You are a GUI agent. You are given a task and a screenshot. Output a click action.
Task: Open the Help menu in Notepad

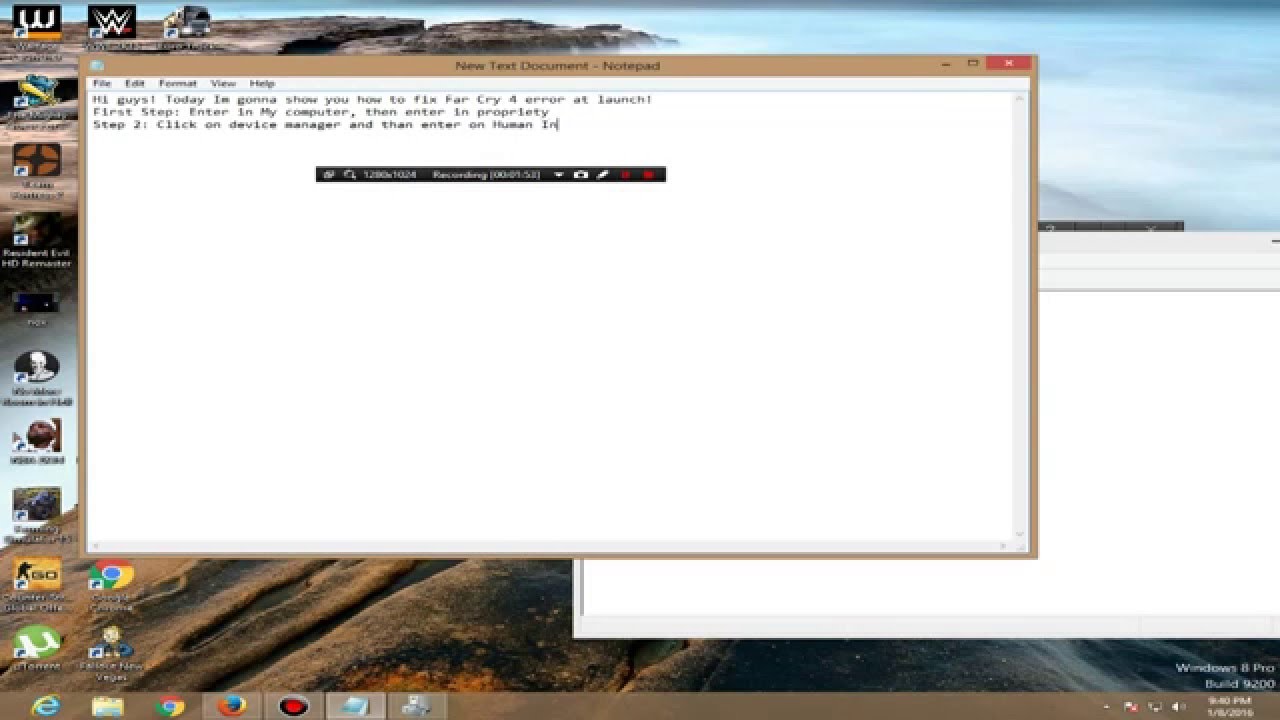262,84
